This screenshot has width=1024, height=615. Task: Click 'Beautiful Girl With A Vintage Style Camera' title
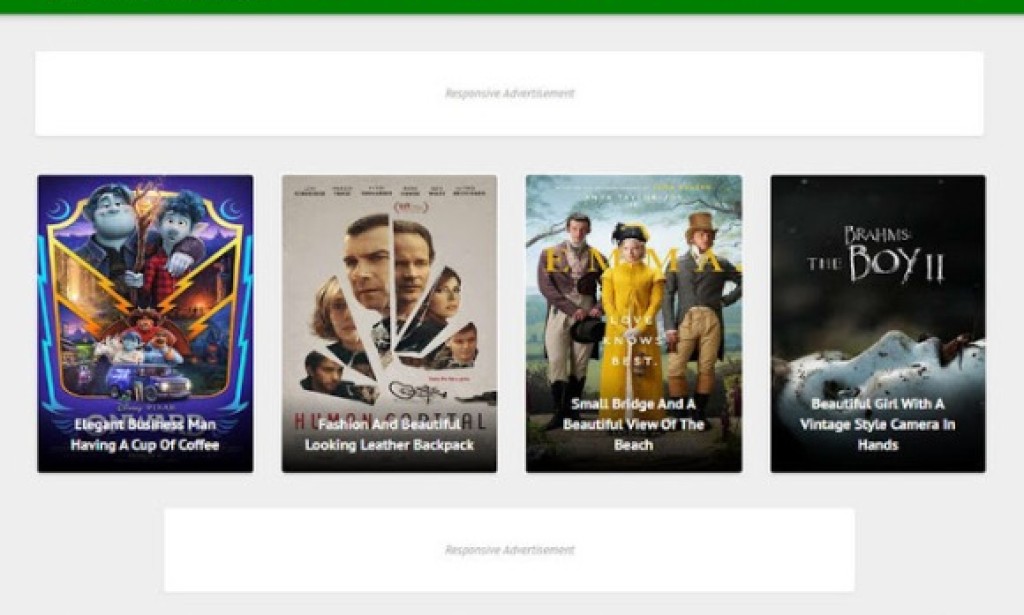tap(878, 424)
